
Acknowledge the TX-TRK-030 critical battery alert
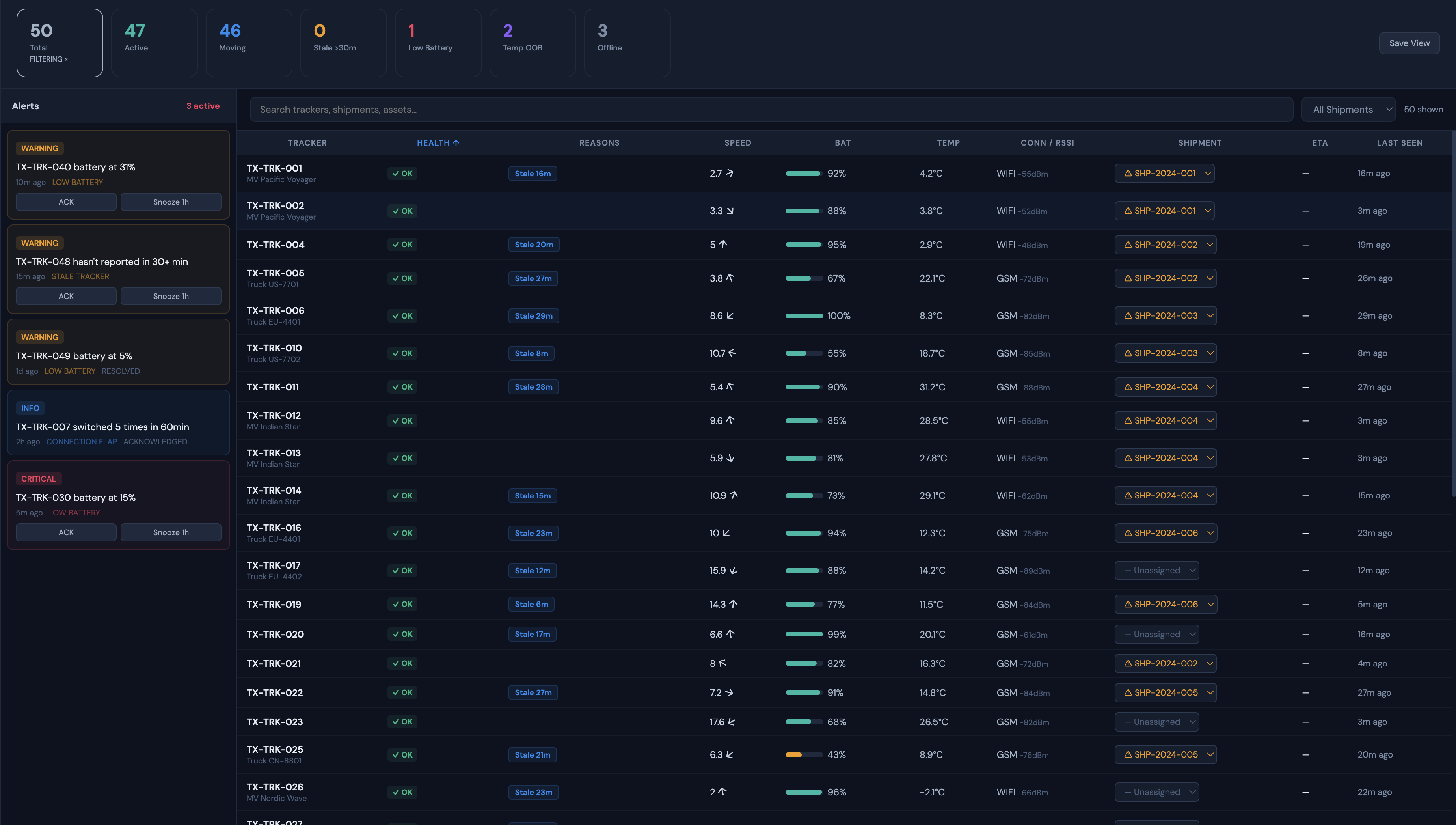(x=66, y=532)
